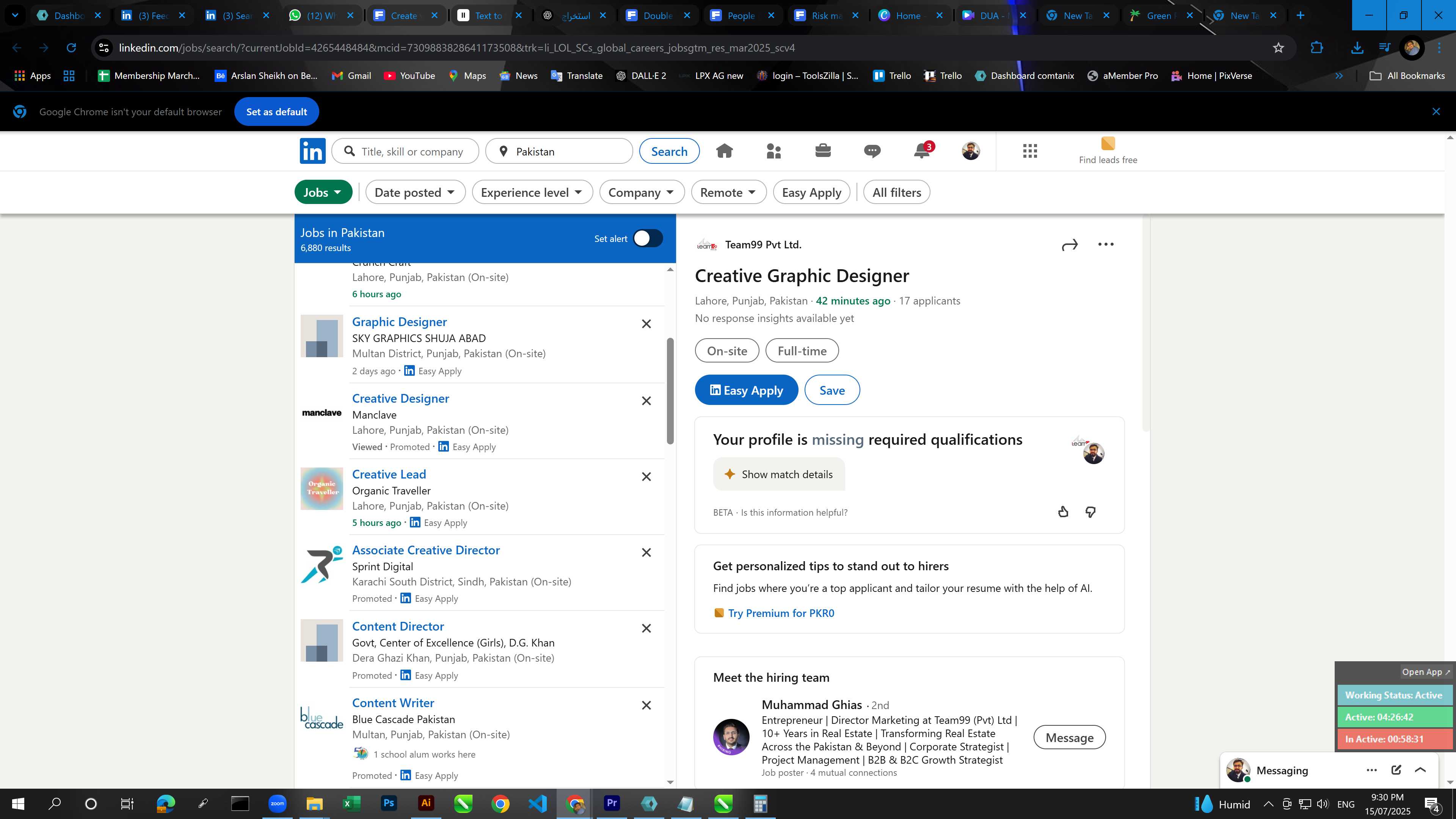The height and width of the screenshot is (819, 1456).
Task: Dismiss the Creative Designer Manclave job
Action: point(646,401)
